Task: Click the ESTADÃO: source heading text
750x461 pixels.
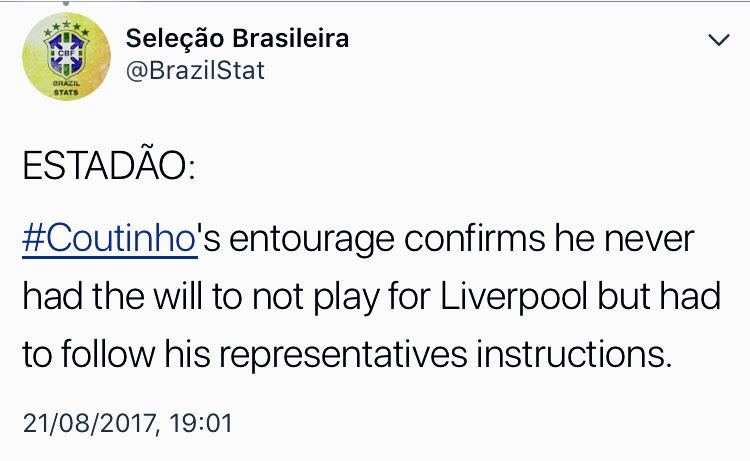Action: click(109, 165)
